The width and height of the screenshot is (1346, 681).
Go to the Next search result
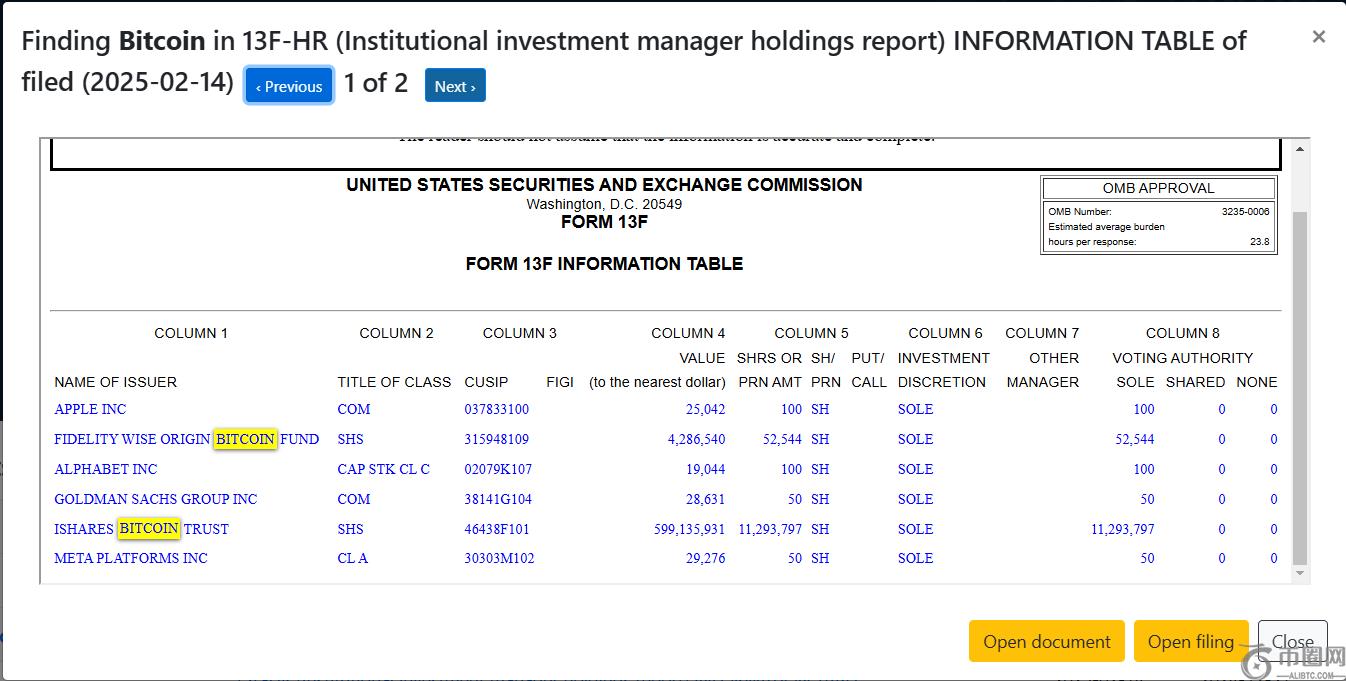pos(455,87)
